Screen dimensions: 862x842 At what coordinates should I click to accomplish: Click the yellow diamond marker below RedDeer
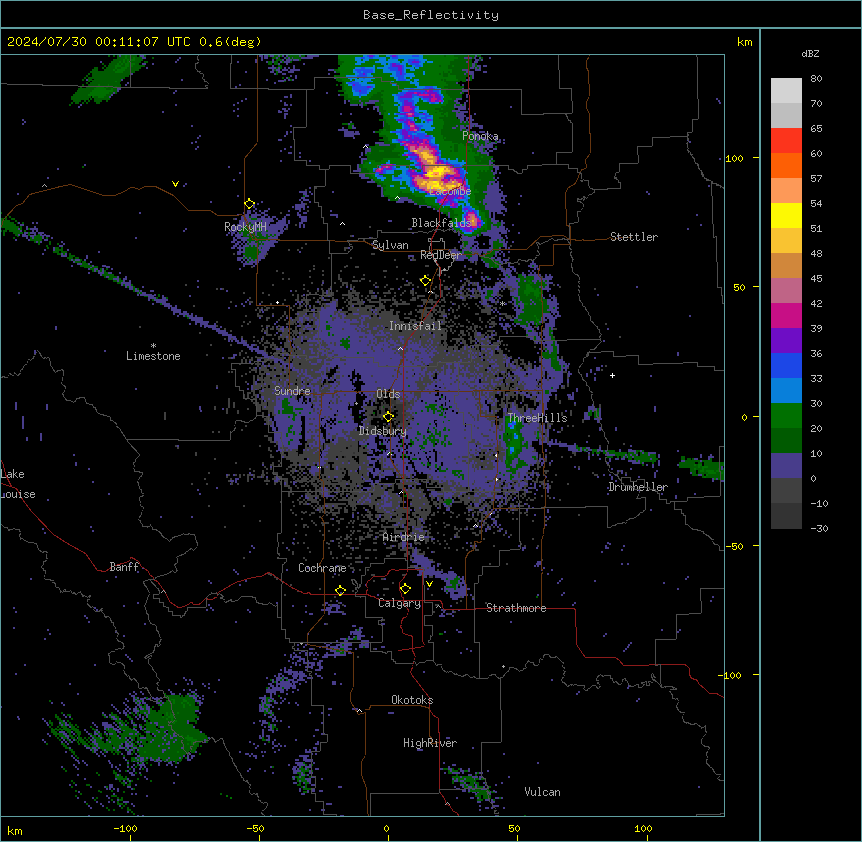(425, 281)
